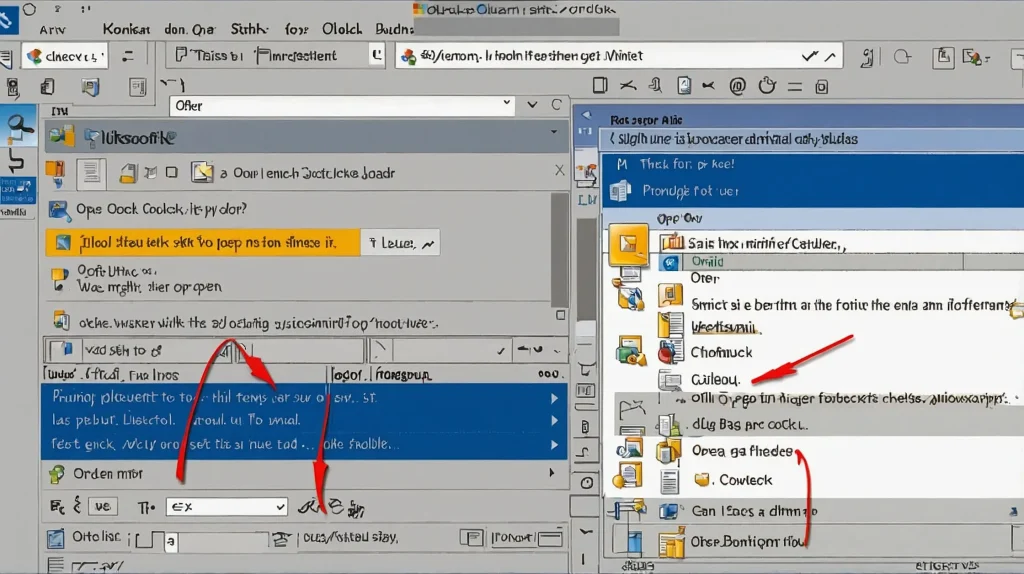Expand the 'Iliksoofik' header dropdown arrow
The width and height of the screenshot is (1024, 574).
click(x=554, y=133)
